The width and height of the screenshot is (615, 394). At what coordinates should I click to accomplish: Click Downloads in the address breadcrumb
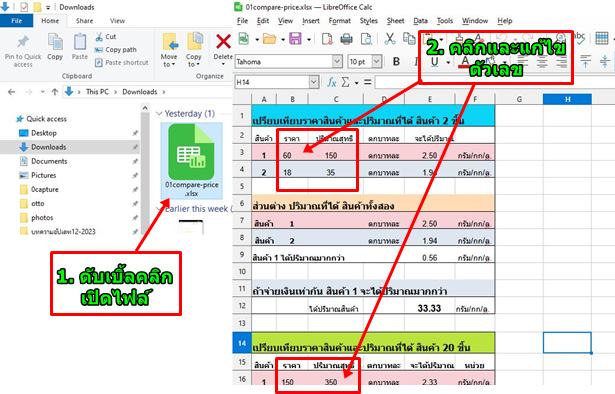[140, 92]
